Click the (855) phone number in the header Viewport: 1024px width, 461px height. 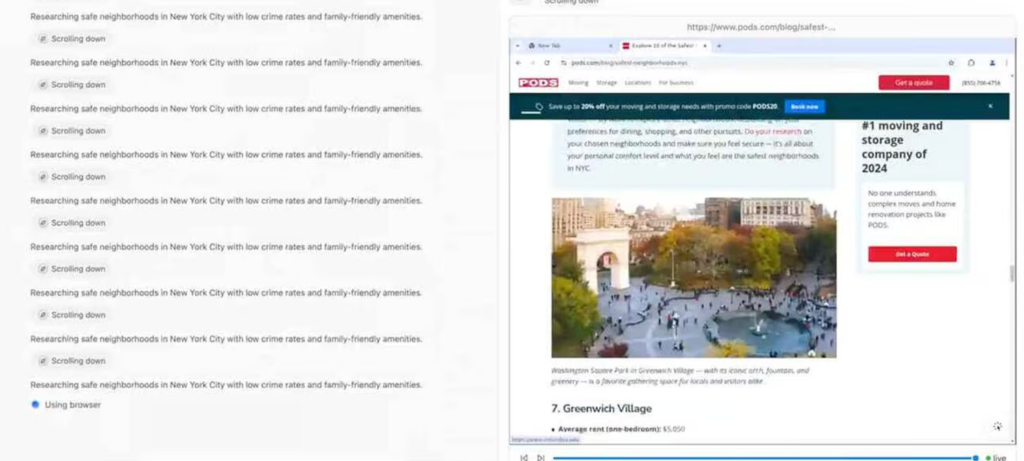[981, 83]
